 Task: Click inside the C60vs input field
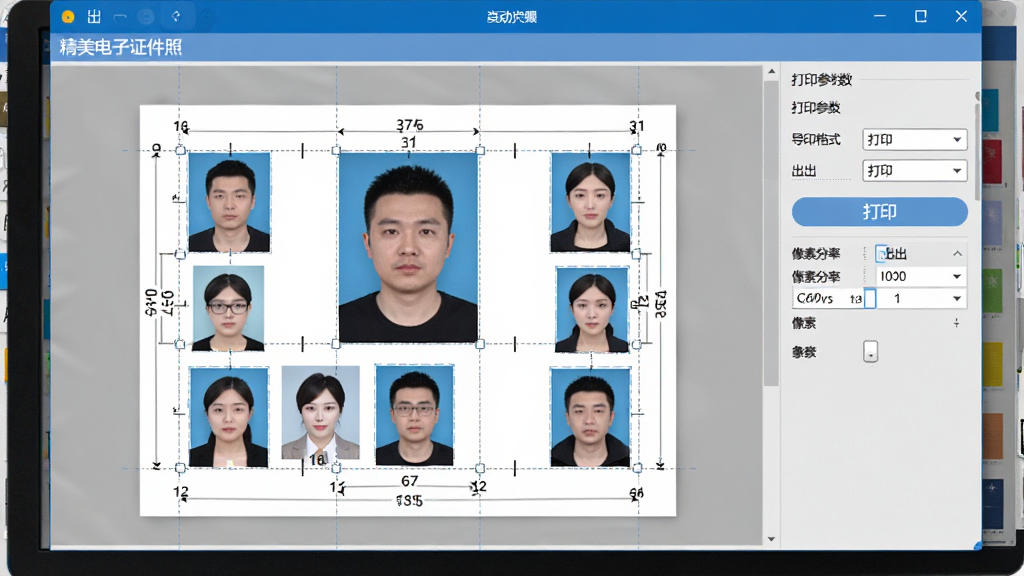pyautogui.click(x=828, y=298)
